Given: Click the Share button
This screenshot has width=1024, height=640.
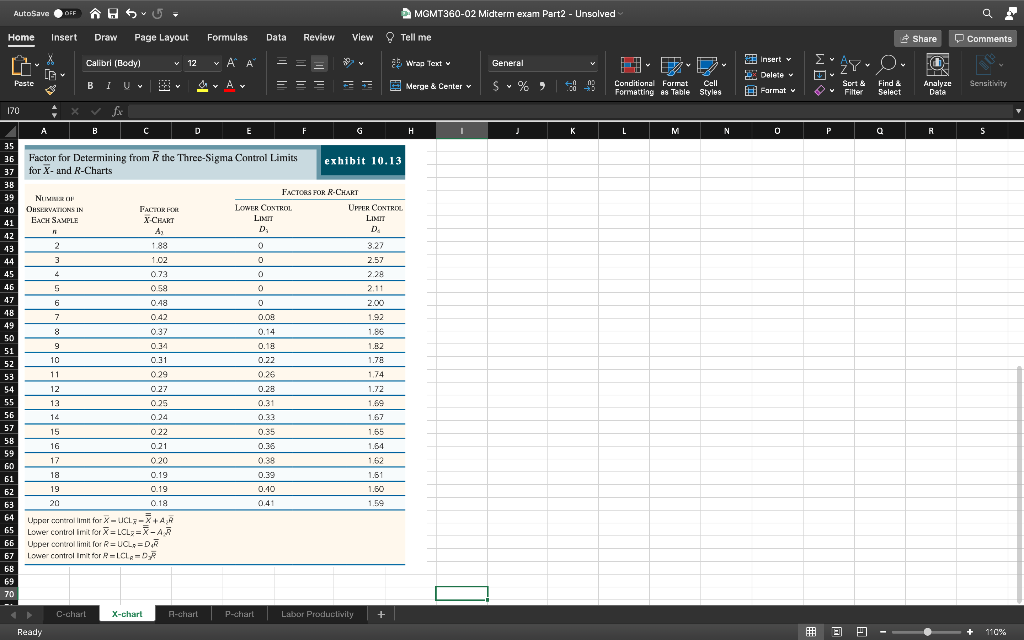Looking at the screenshot, I should [x=918, y=37].
